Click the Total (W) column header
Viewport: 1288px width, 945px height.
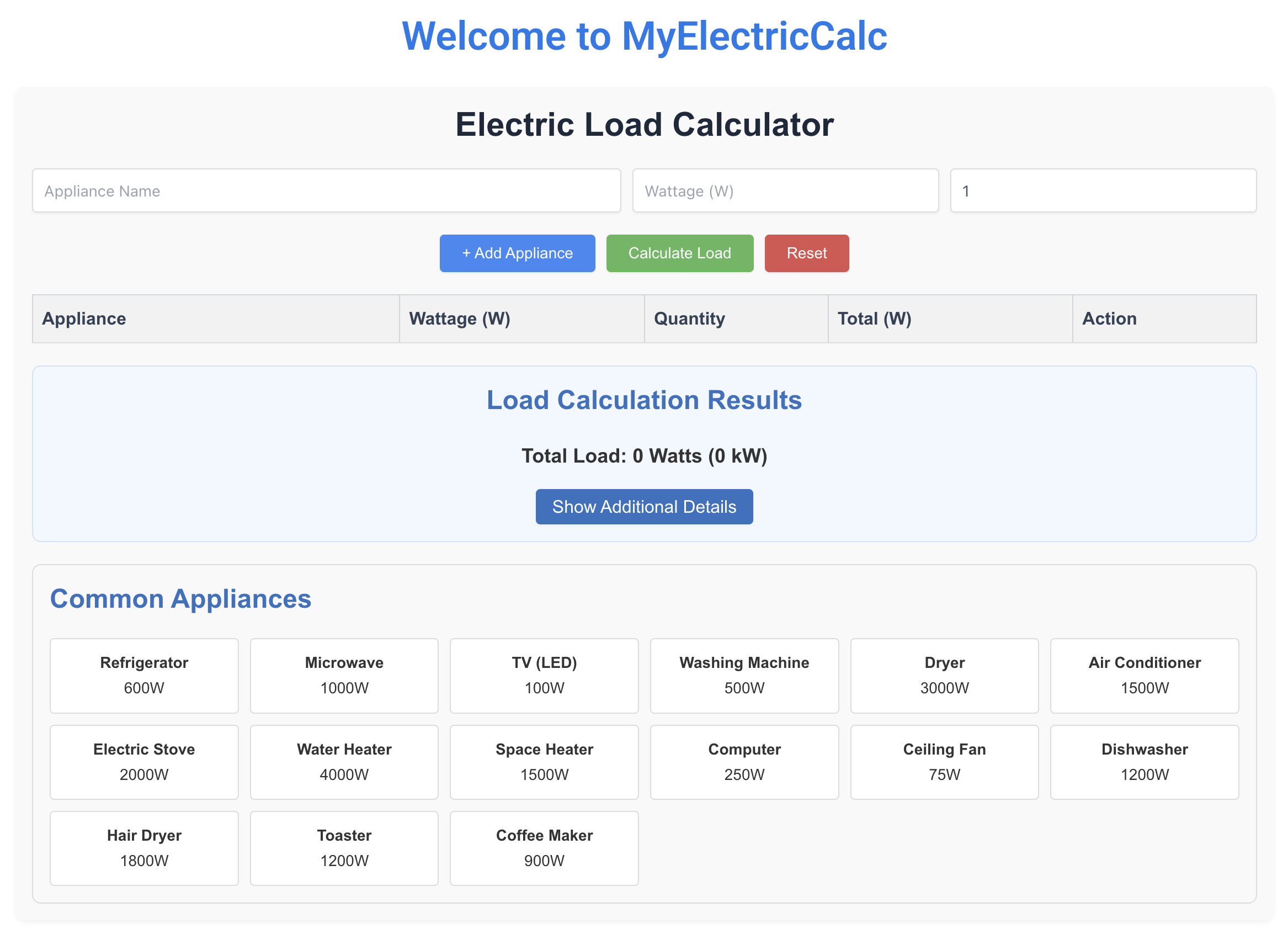tap(950, 318)
